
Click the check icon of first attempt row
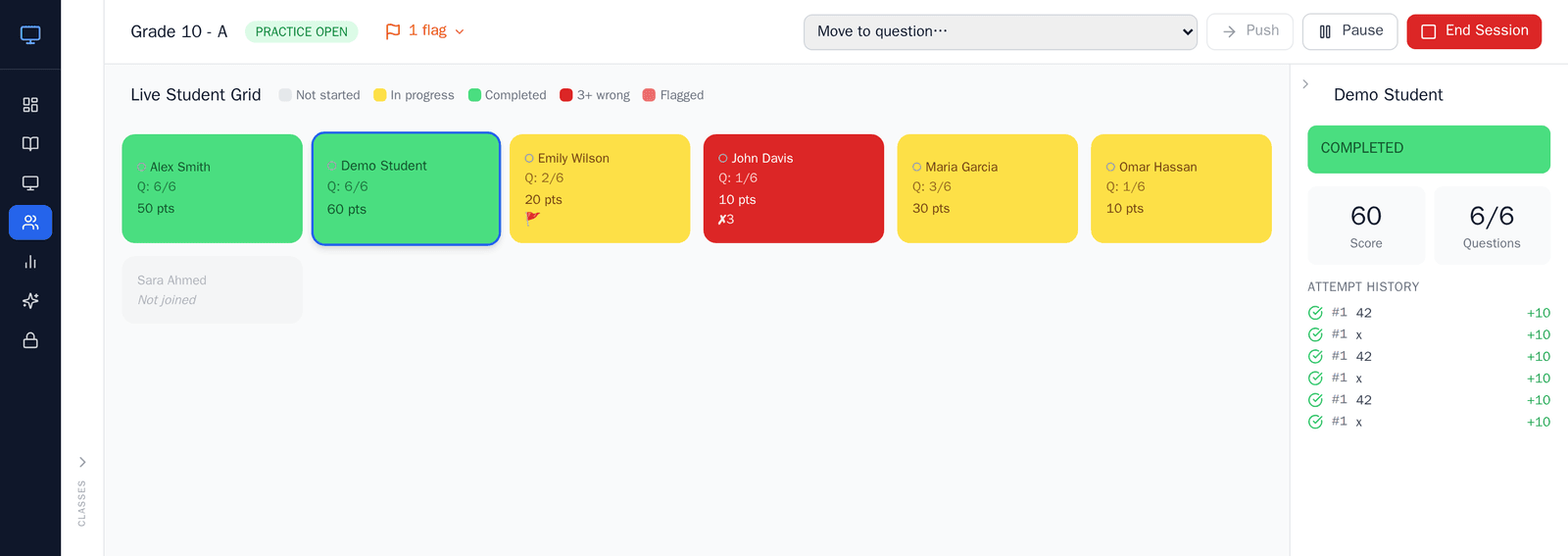[x=1315, y=313]
